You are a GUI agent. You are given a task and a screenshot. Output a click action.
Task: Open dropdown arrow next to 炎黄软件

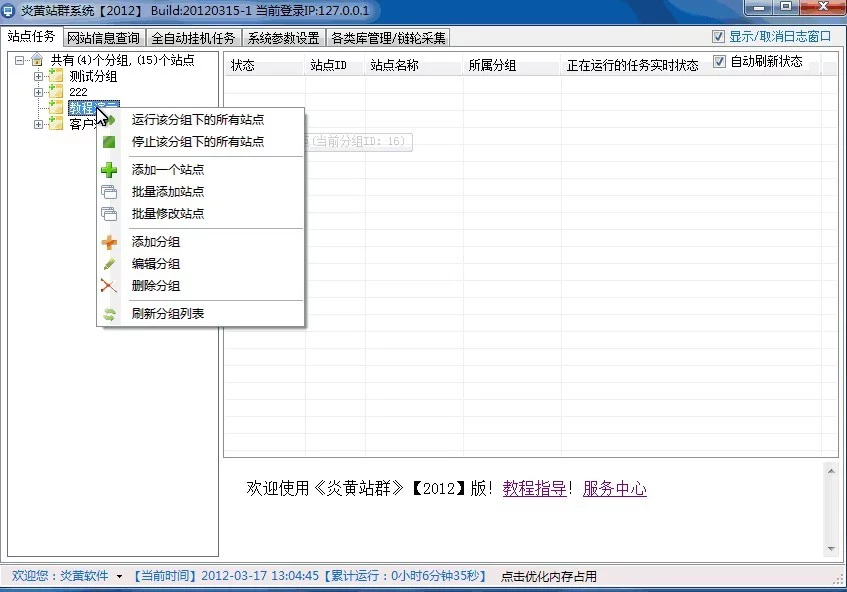tap(119, 576)
